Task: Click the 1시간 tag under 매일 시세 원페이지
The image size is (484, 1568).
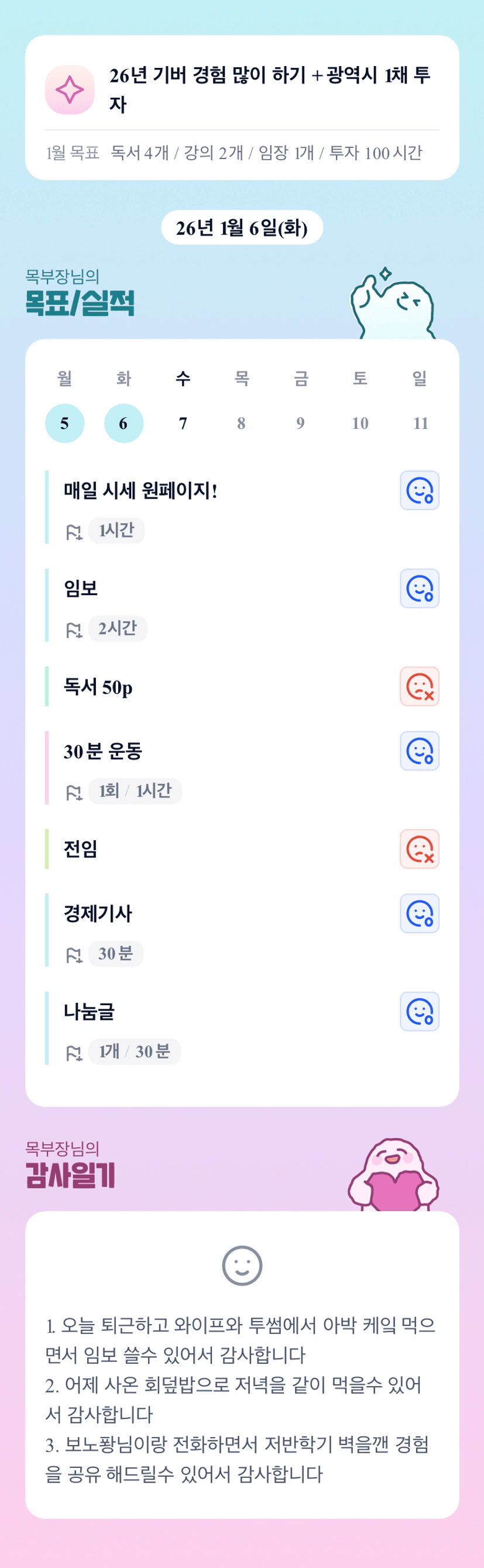Action: pos(116,530)
